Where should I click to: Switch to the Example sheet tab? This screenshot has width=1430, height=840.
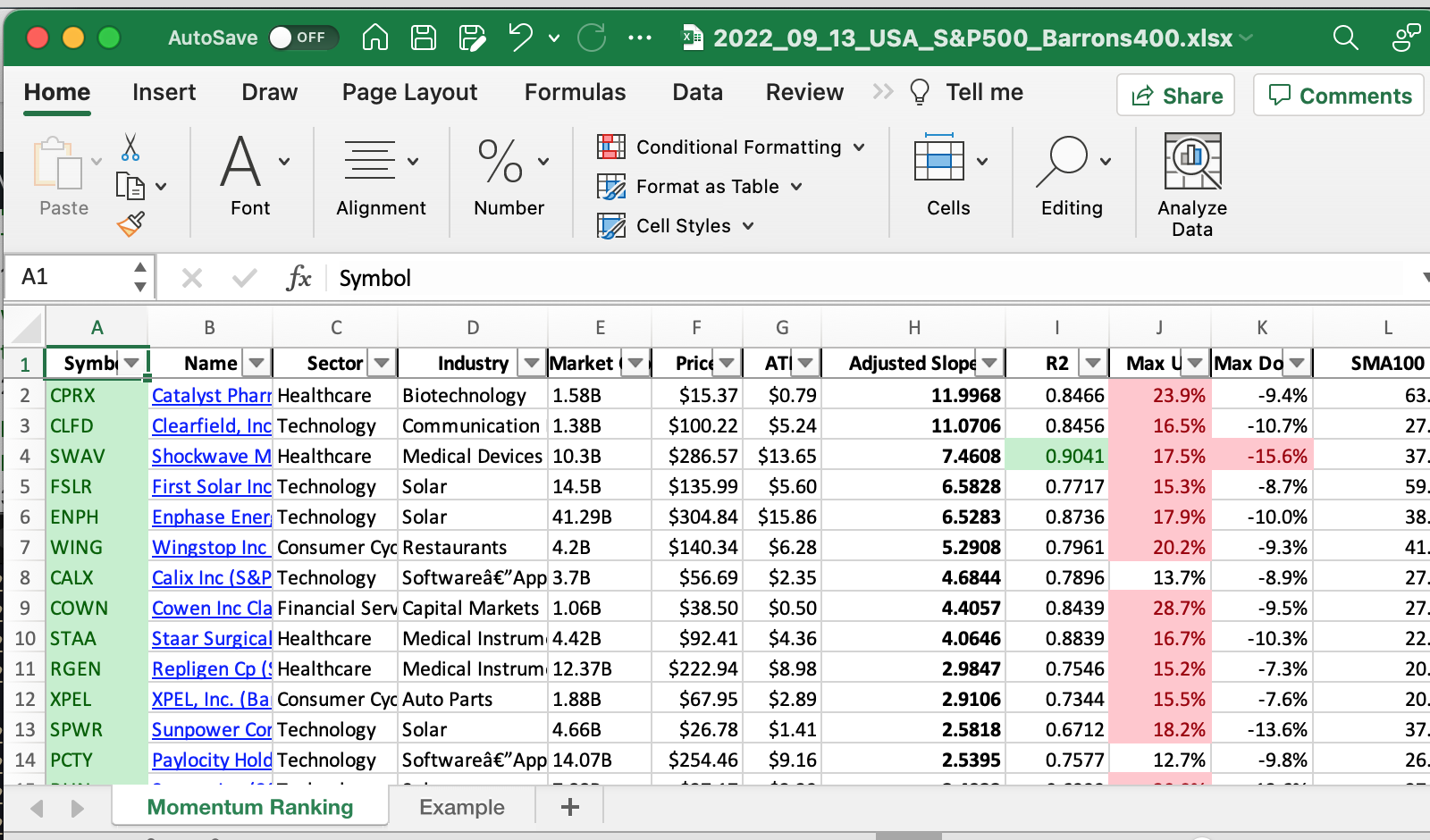tap(462, 807)
